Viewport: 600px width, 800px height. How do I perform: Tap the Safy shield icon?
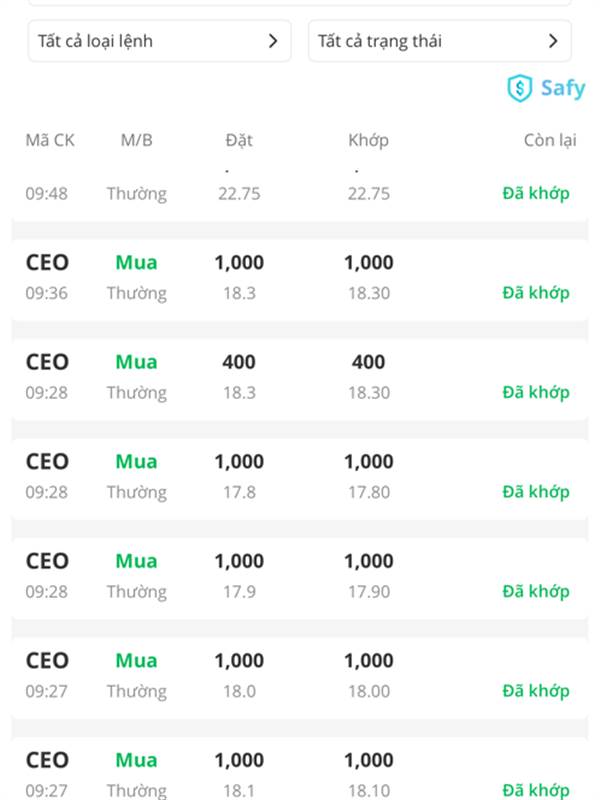520,88
